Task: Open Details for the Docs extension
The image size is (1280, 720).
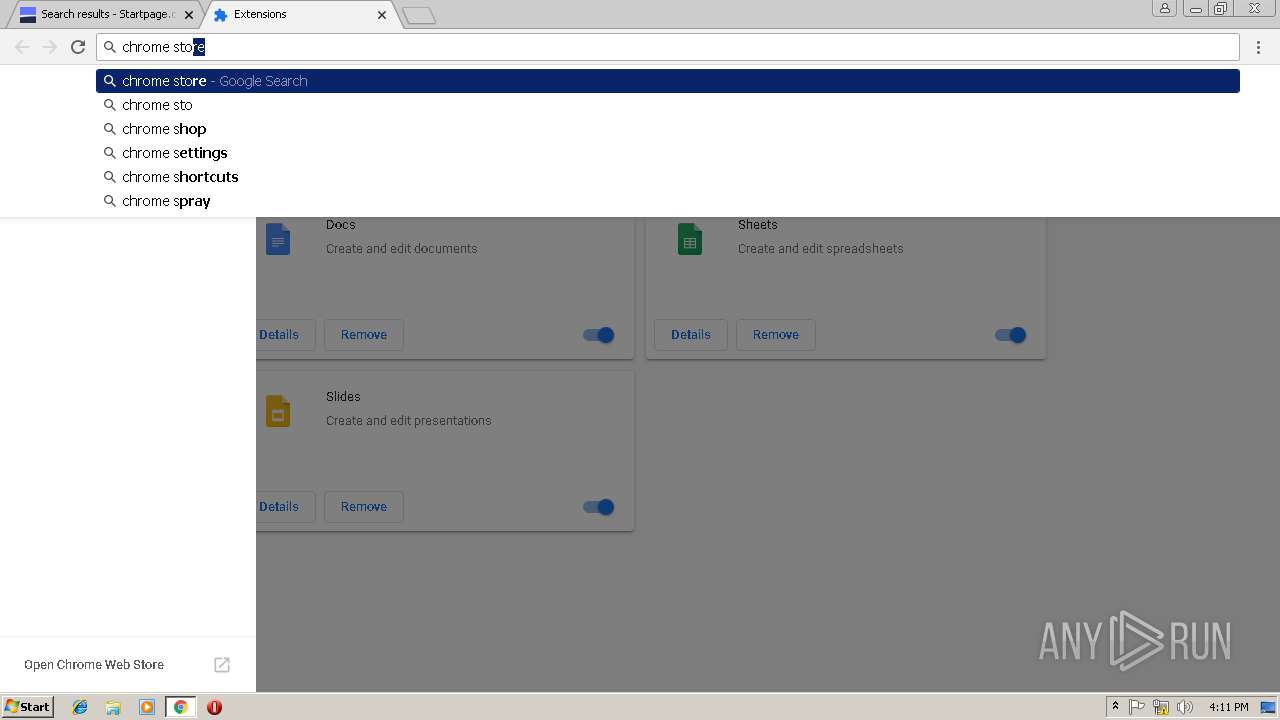Action: (285, 335)
